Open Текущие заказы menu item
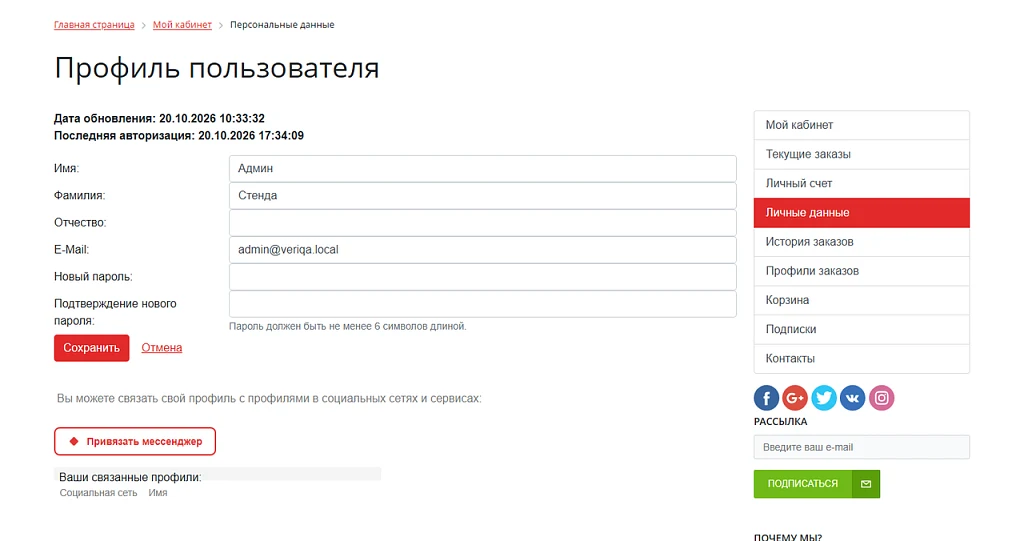The height and width of the screenshot is (541, 1024). pyautogui.click(x=861, y=154)
